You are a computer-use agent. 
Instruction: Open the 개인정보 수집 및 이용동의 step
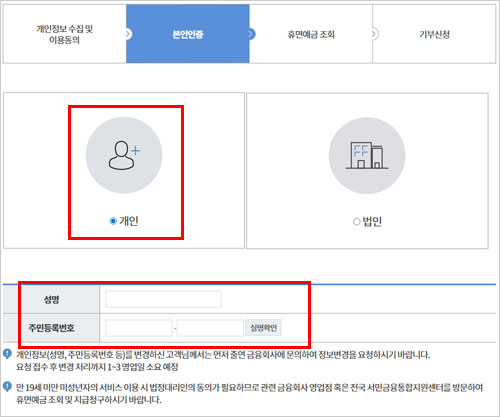tap(64, 34)
